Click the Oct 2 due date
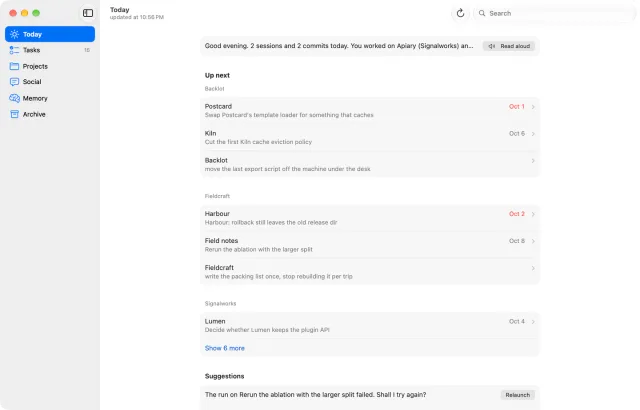Screen dimensions: 640x410 point(517,214)
